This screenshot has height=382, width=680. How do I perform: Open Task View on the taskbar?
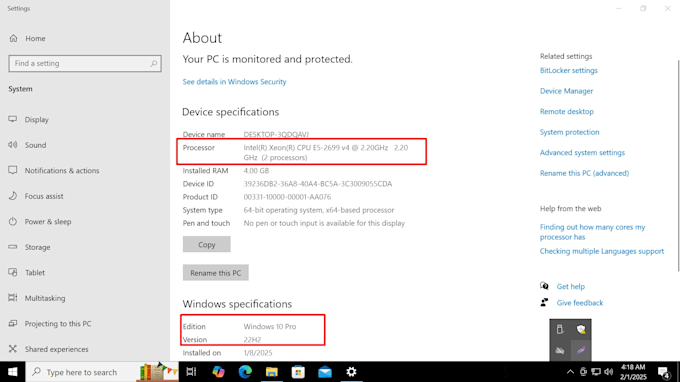click(x=191, y=372)
